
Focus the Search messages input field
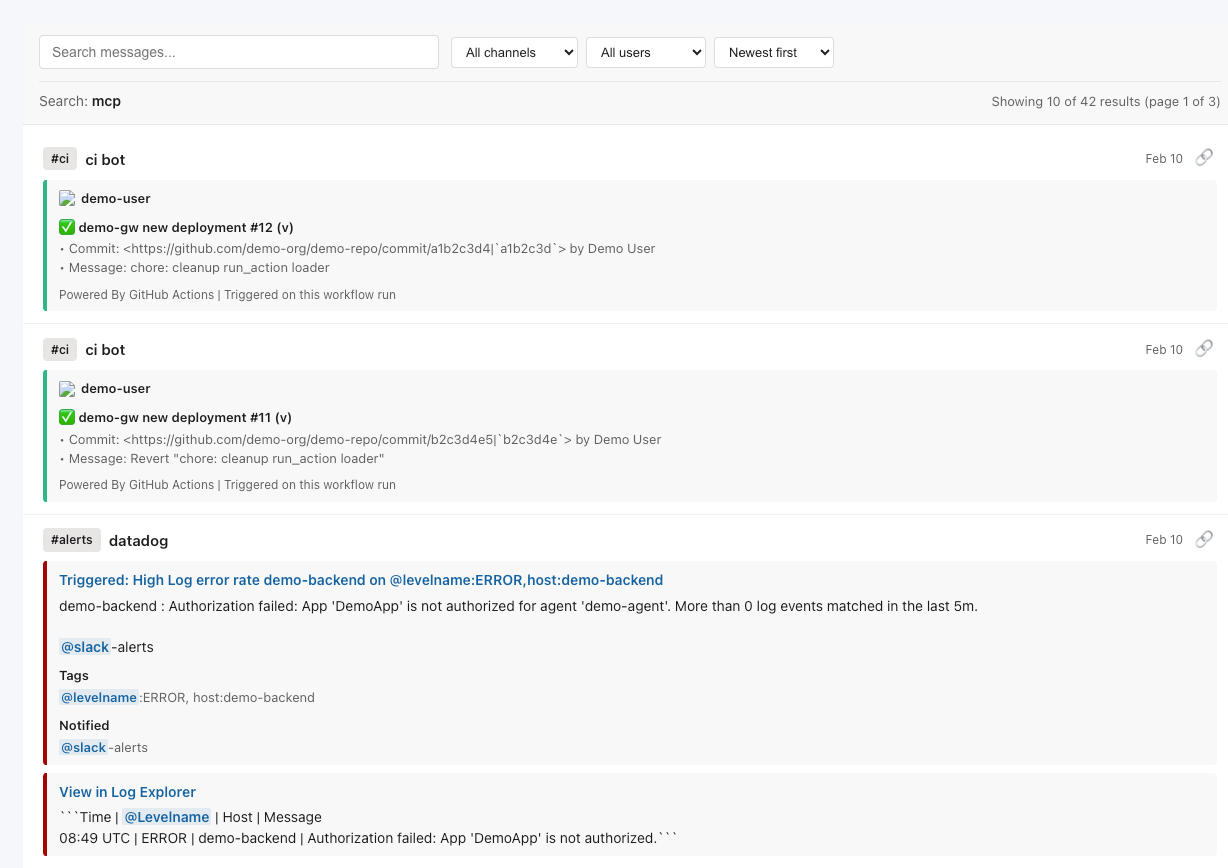[x=239, y=52]
